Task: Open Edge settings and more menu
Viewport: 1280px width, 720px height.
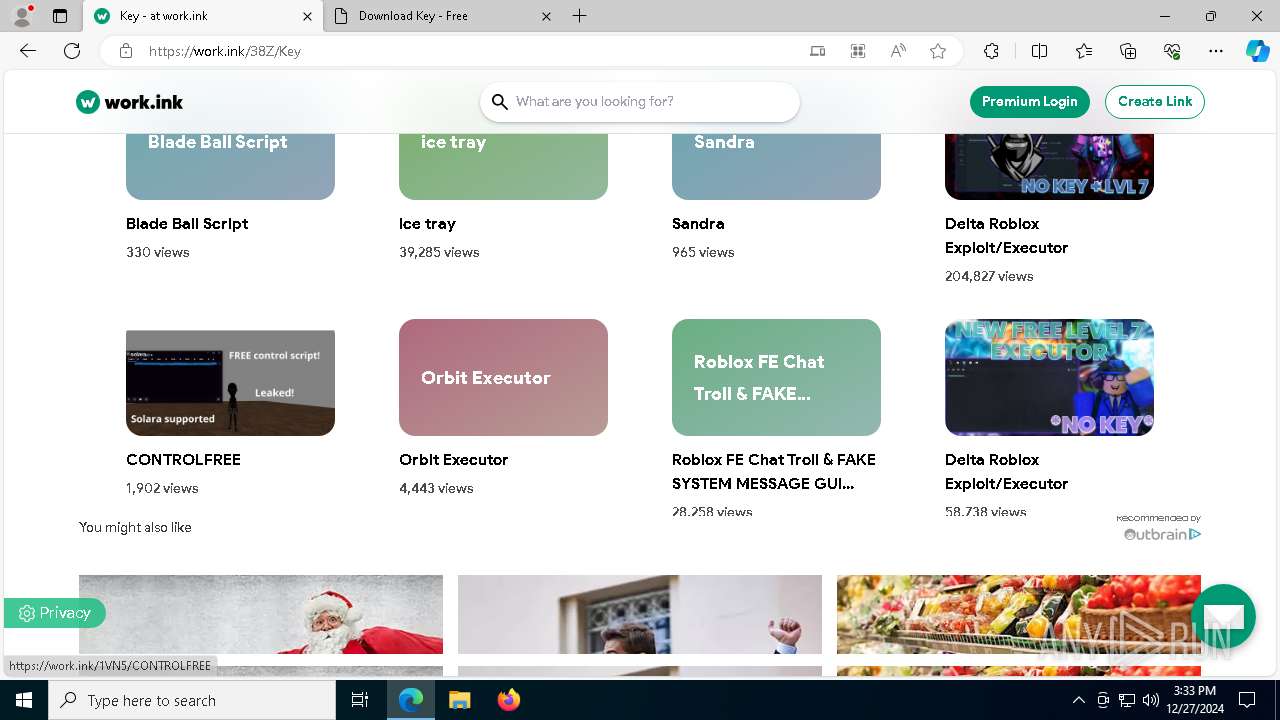Action: (x=1216, y=51)
